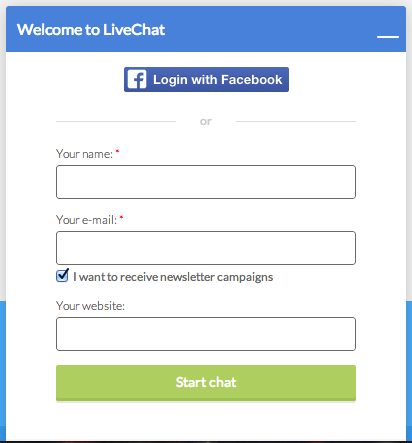Click the newsletter campaigns label text

click(x=173, y=277)
